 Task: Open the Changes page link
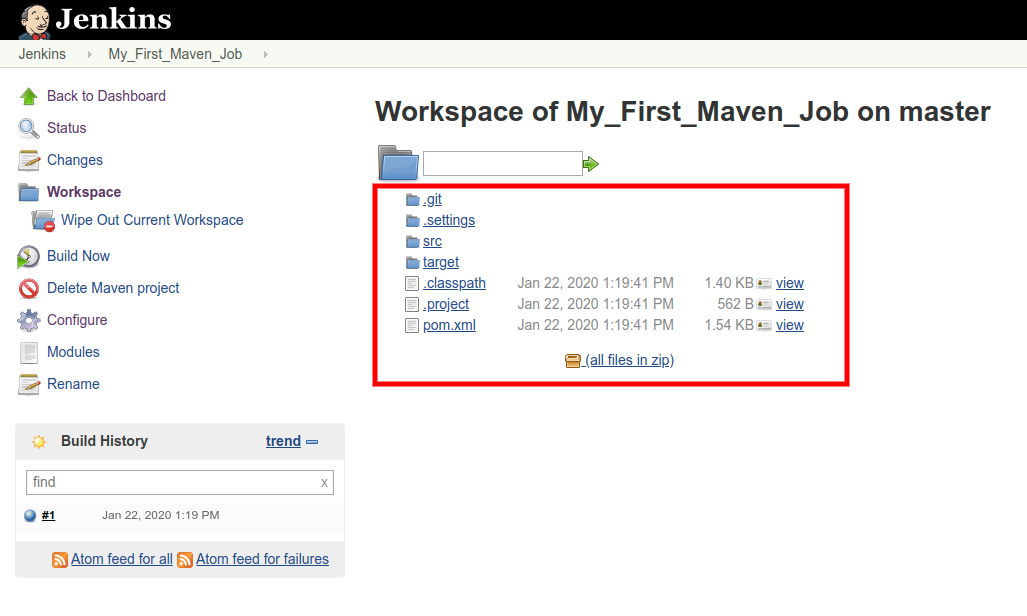[x=75, y=161]
